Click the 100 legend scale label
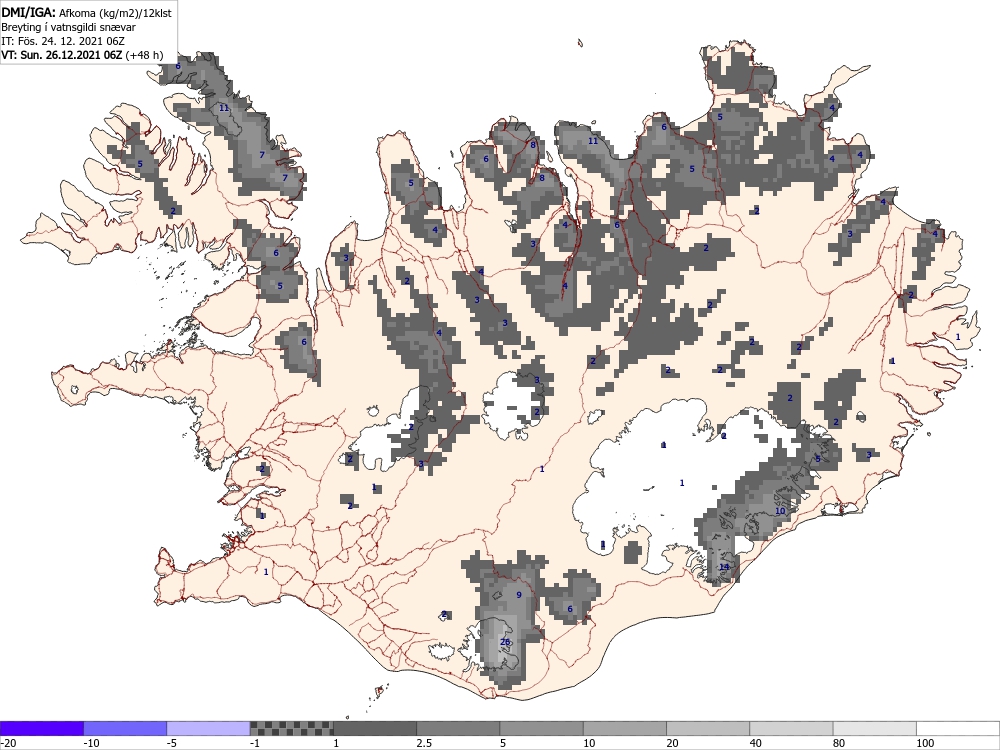This screenshot has width=1000, height=750. [x=925, y=743]
